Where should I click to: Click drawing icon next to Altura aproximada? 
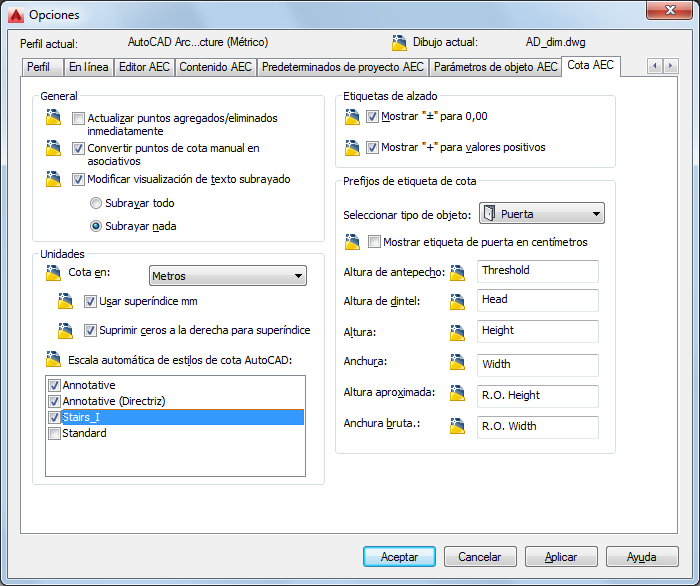pyautogui.click(x=458, y=394)
